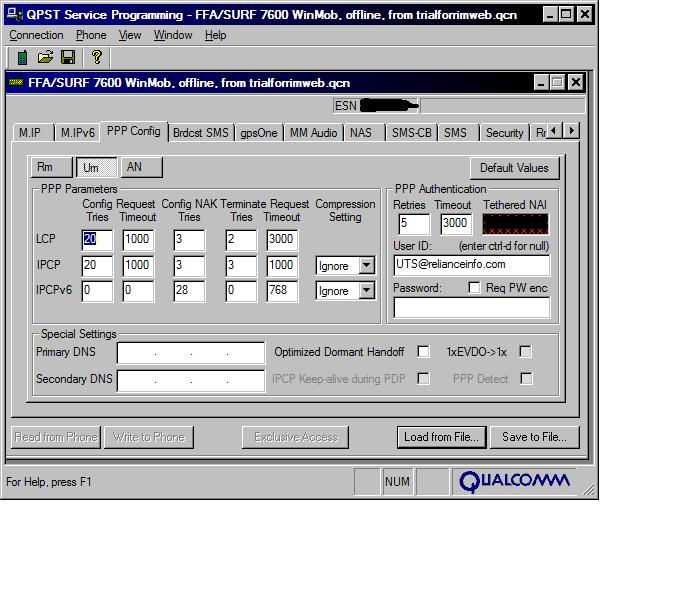Open the Connection menu
Viewport: 699px width, 596px height.
pyautogui.click(x=36, y=35)
